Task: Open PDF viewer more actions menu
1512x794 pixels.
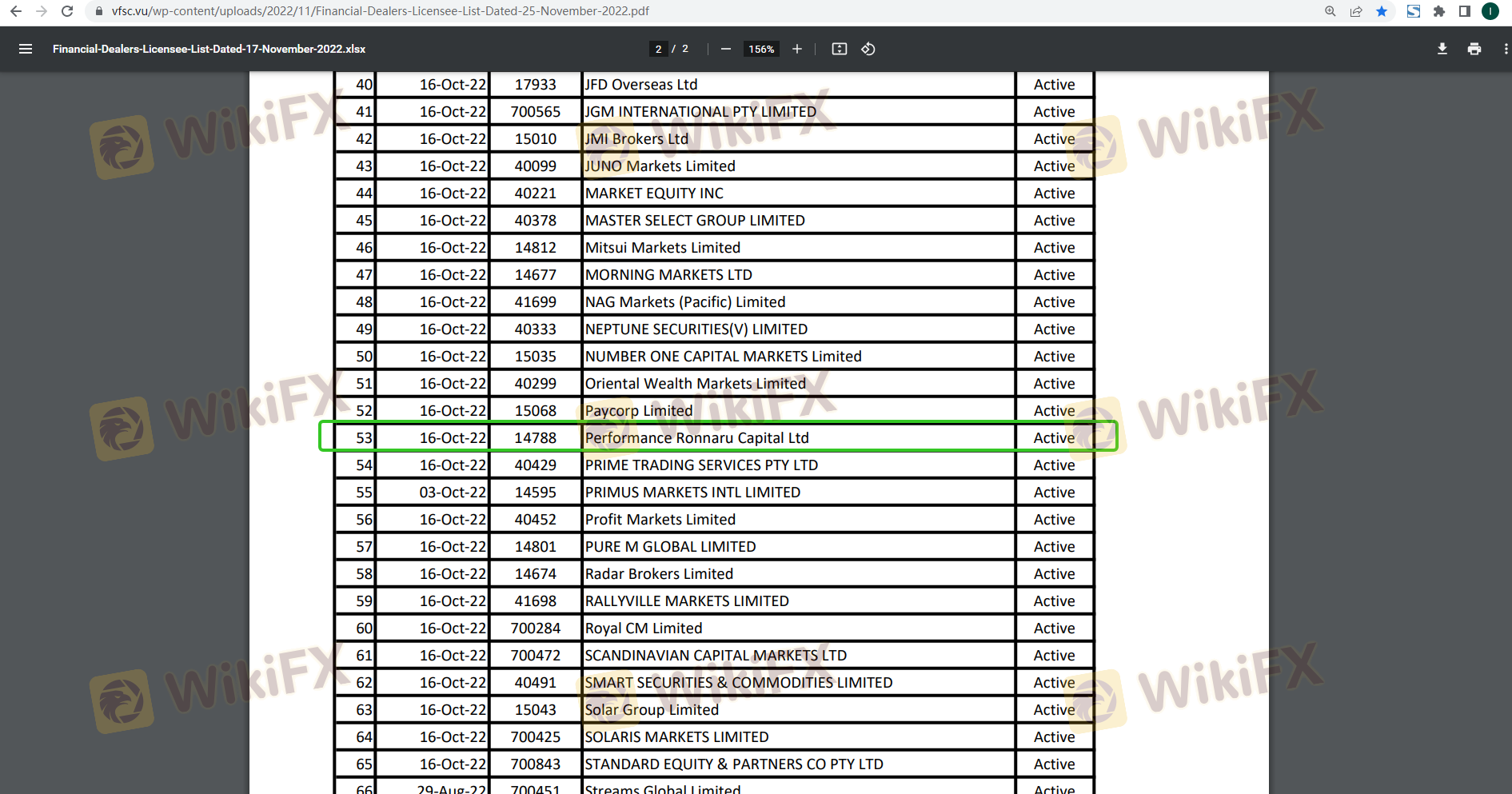Action: [1506, 49]
